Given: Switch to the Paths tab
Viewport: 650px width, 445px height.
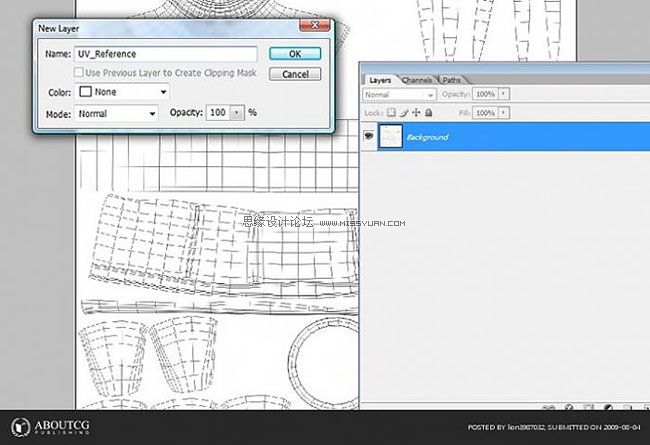Looking at the screenshot, I should coord(452,79).
